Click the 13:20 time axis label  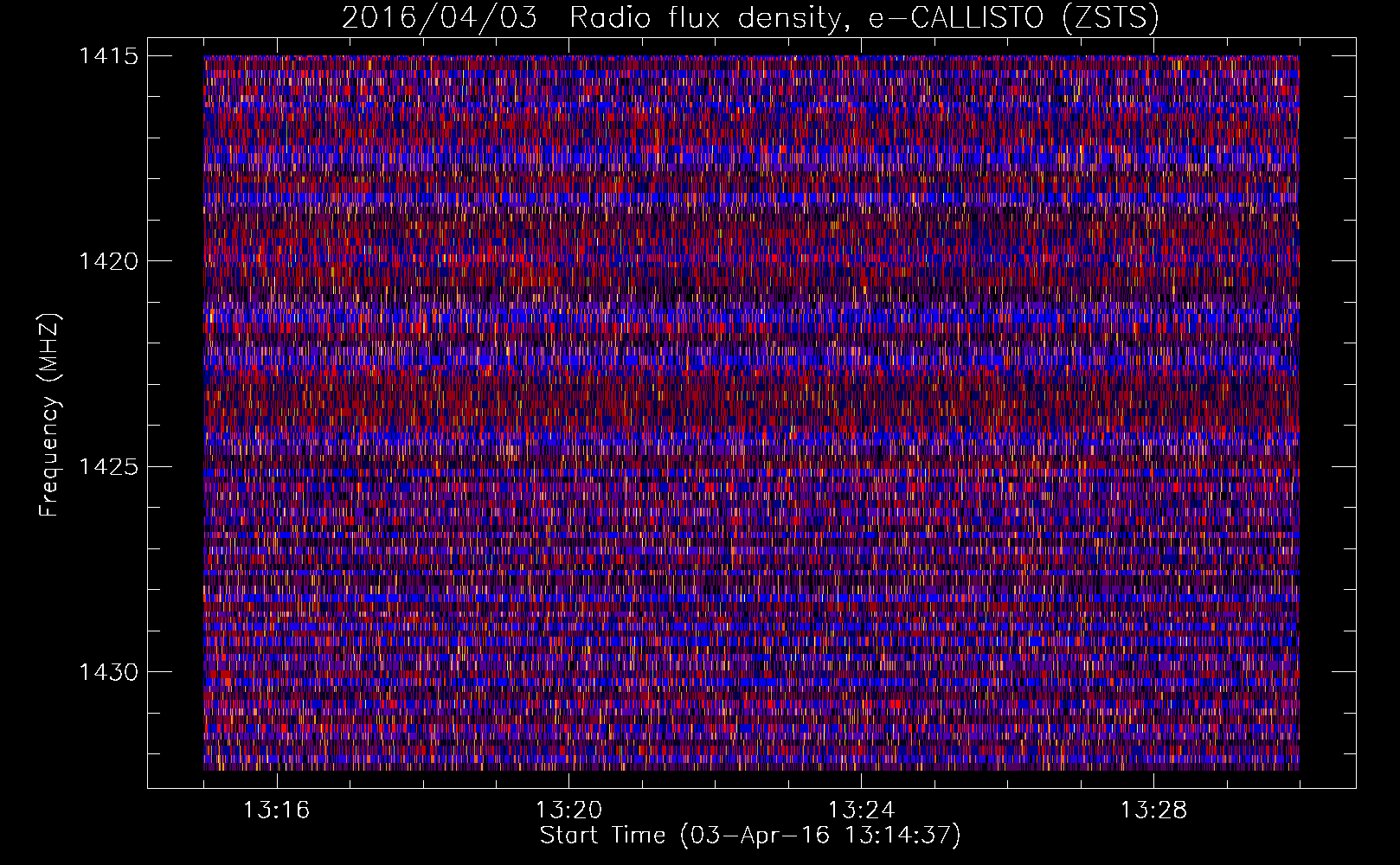[x=568, y=811]
